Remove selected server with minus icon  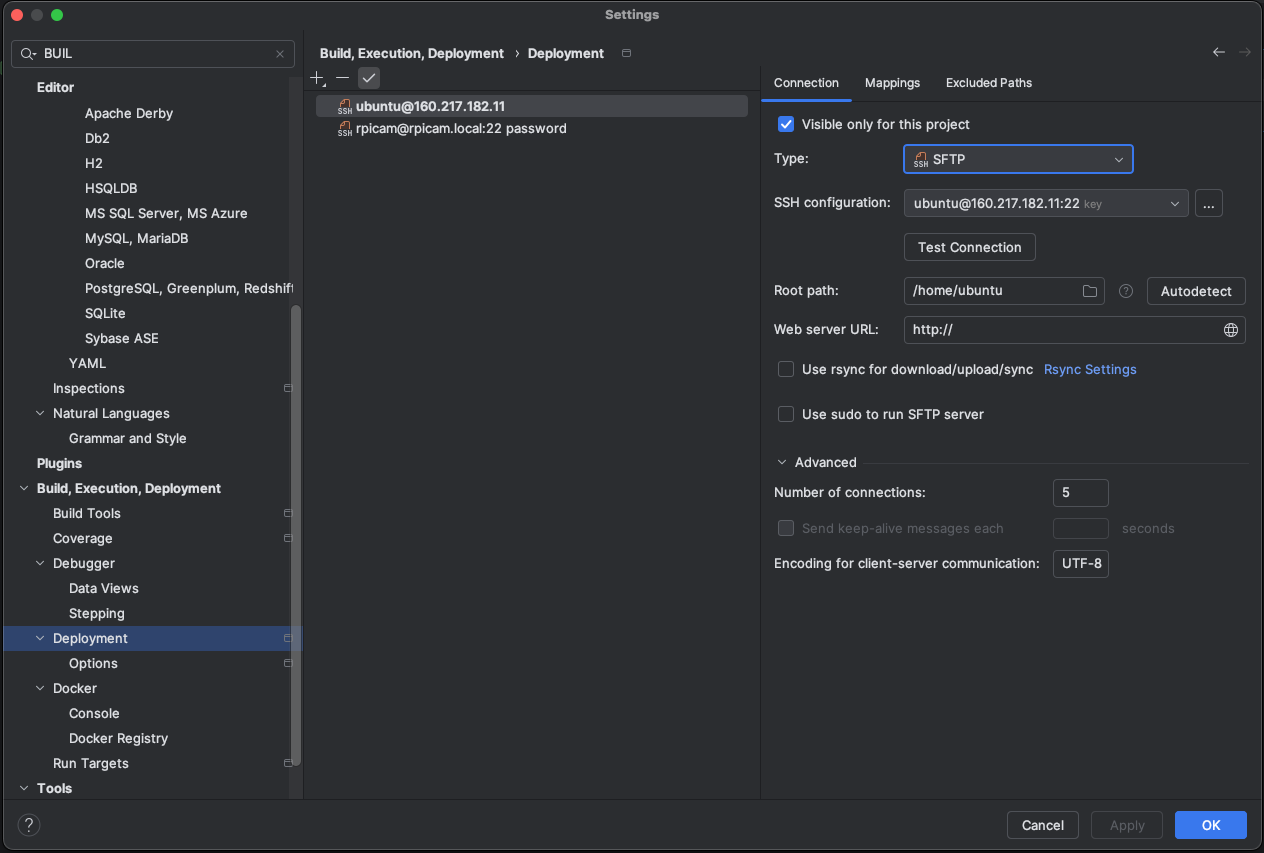[x=343, y=78]
